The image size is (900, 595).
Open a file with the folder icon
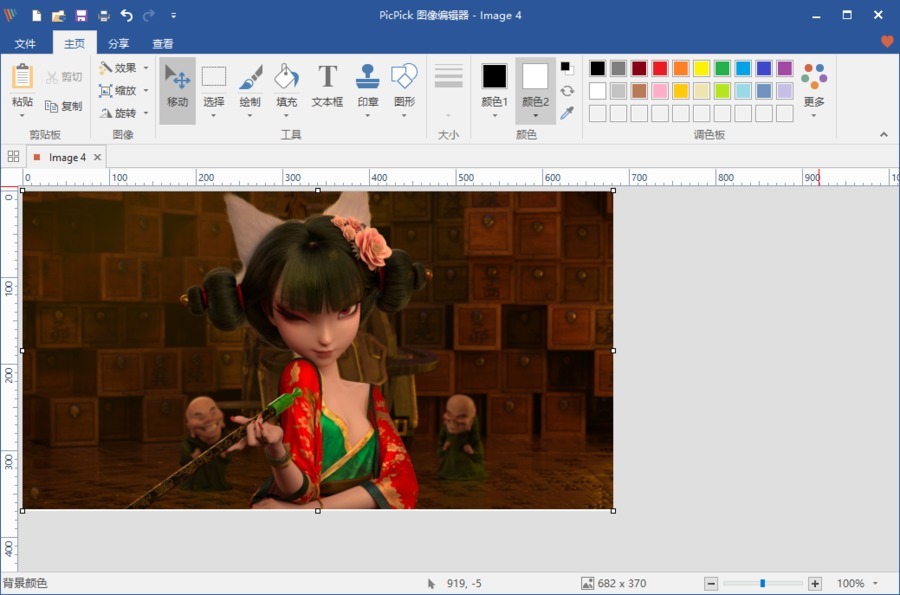[59, 15]
